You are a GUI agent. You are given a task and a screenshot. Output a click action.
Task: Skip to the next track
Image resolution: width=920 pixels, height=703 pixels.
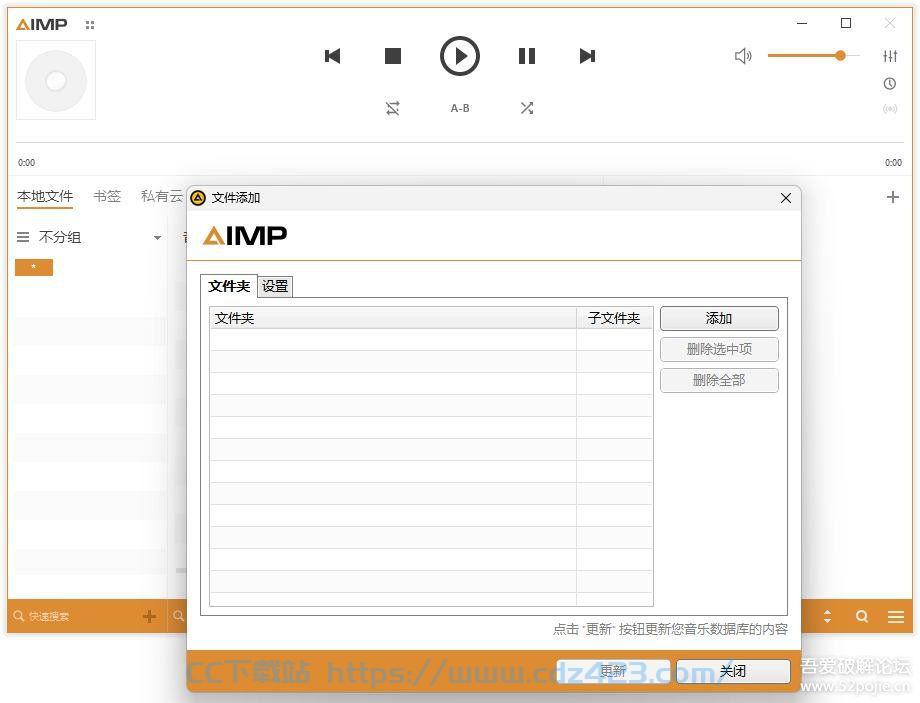(x=587, y=56)
